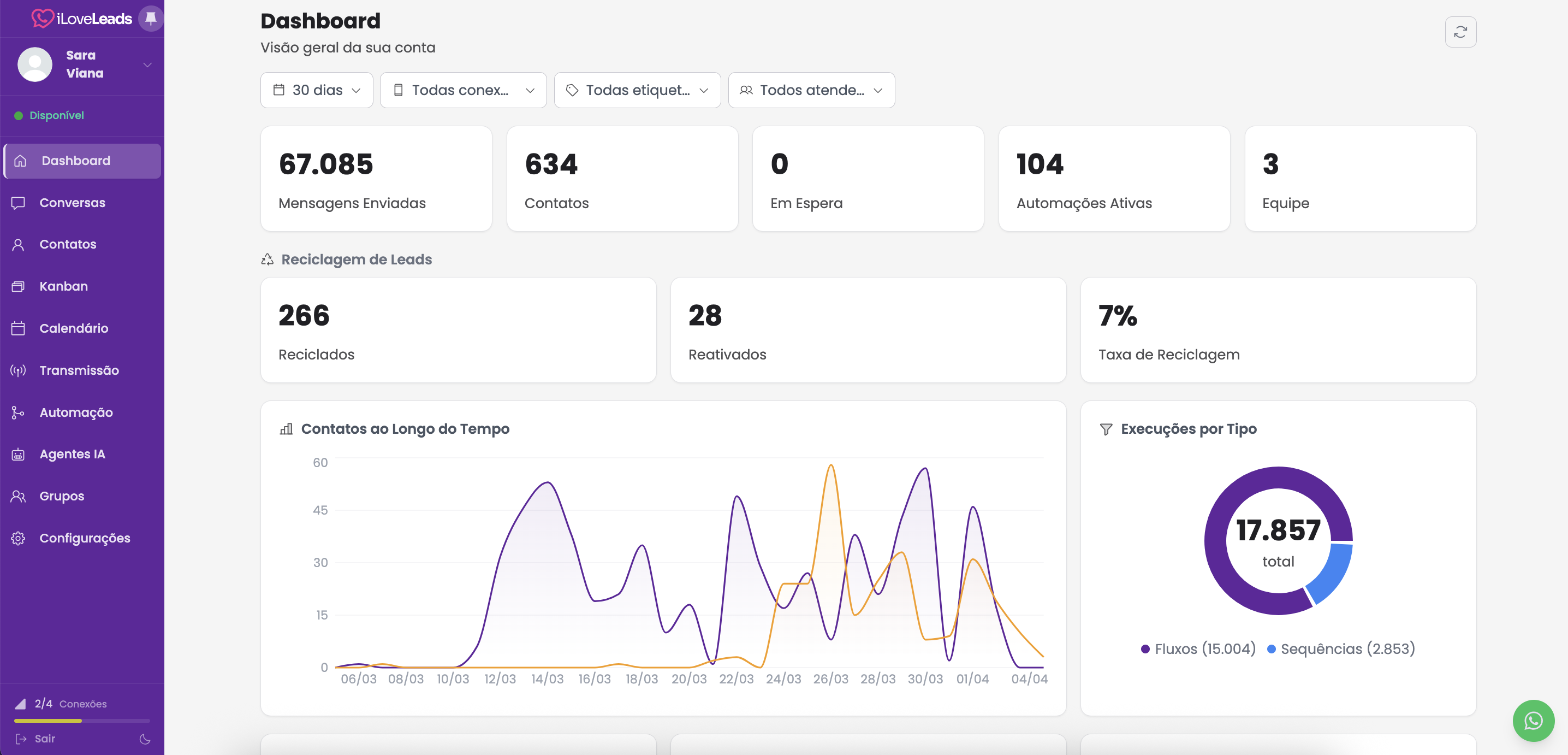Viewport: 1568px width, 755px height.
Task: Click the calendar icon in period filter
Action: coord(279,90)
